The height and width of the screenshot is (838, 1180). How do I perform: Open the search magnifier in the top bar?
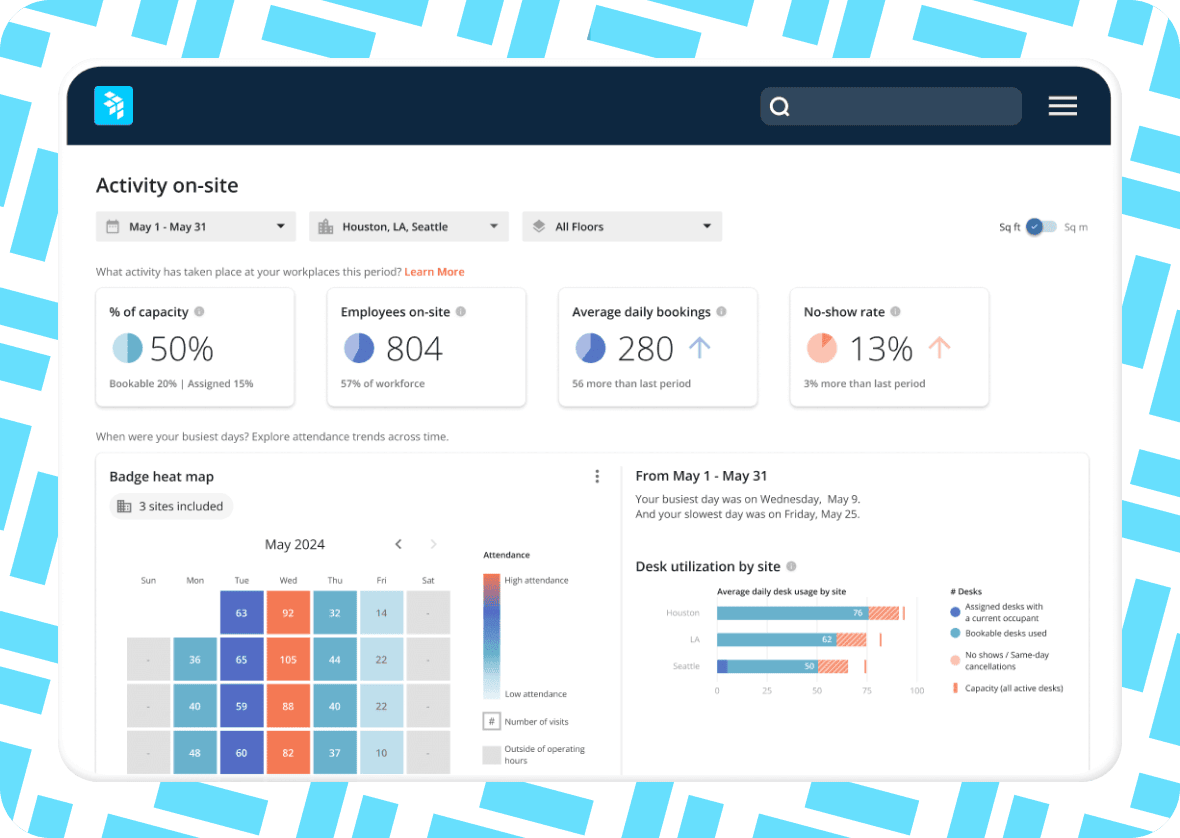779,105
